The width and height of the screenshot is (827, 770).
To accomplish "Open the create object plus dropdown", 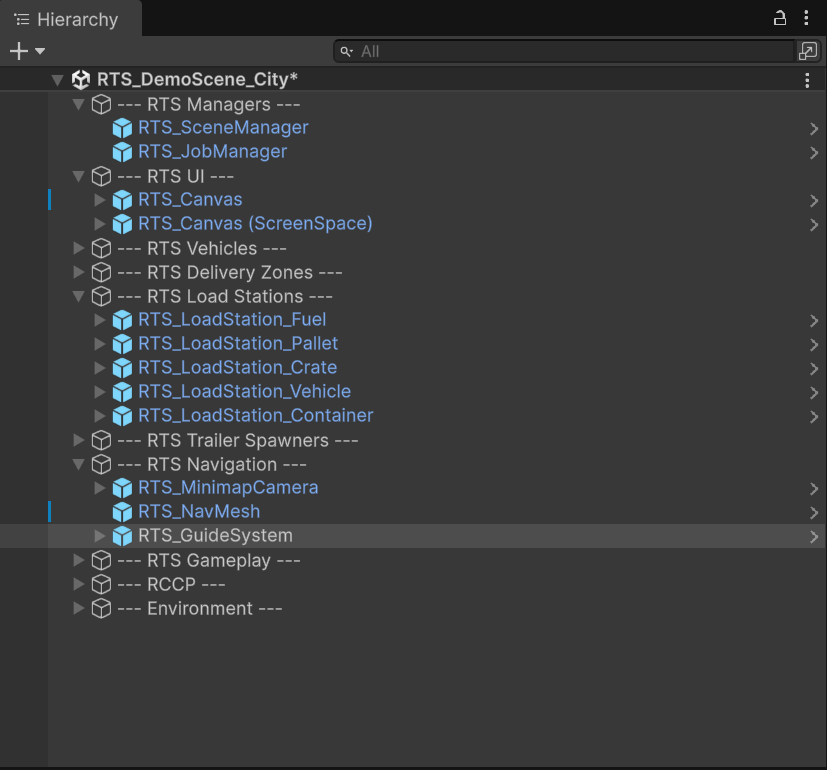I will (27, 51).
